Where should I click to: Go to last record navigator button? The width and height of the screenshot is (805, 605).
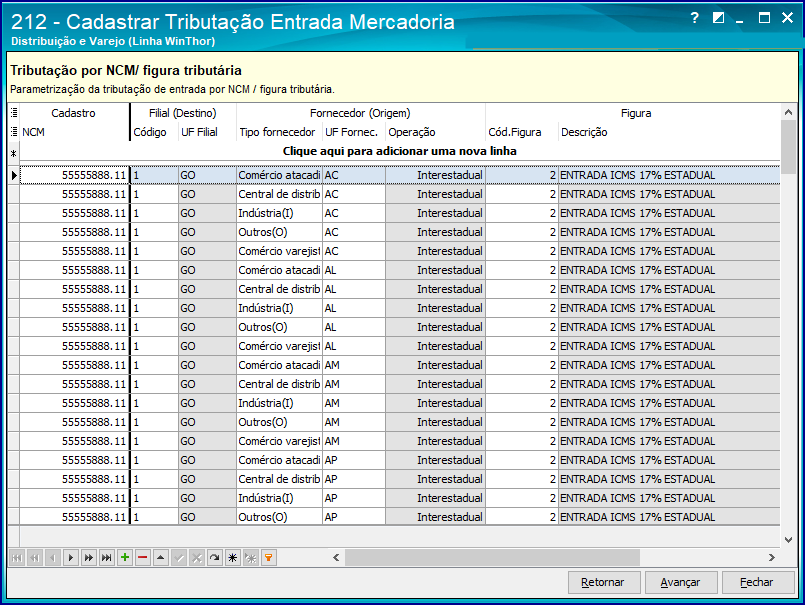(107, 558)
